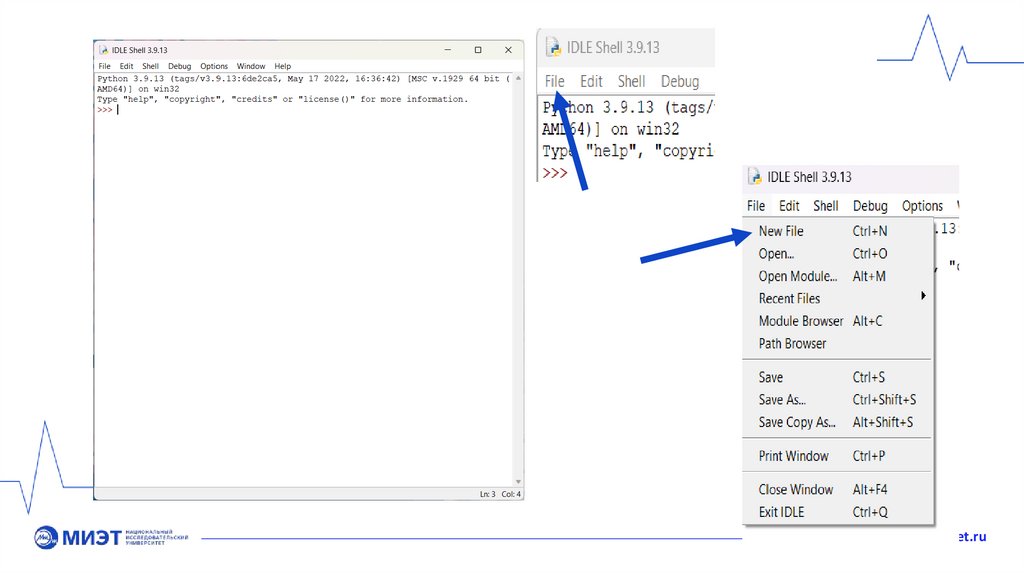Viewport: 1024px width, 574px height.
Task: Click Edit in the enlarged middle IDLE menu bar
Action: tap(591, 81)
